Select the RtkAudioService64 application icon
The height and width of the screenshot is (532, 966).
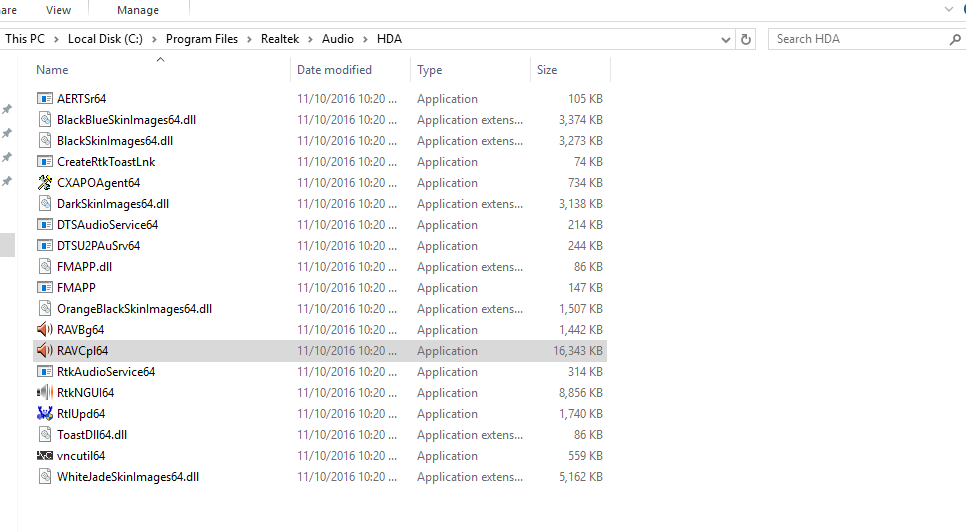pyautogui.click(x=44, y=371)
